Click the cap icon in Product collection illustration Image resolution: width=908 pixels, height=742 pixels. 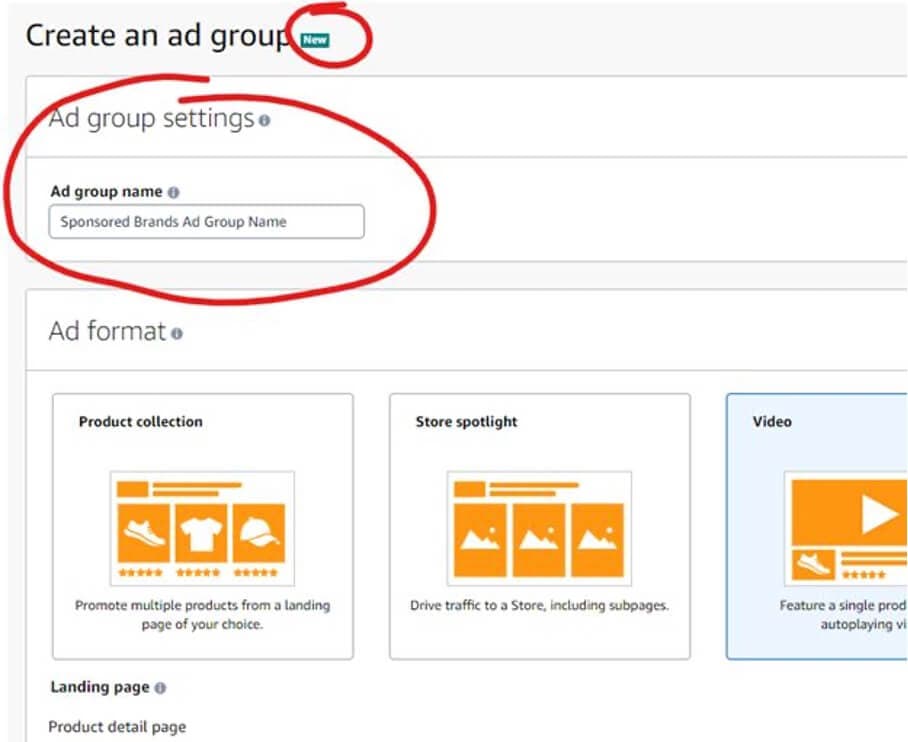point(258,533)
